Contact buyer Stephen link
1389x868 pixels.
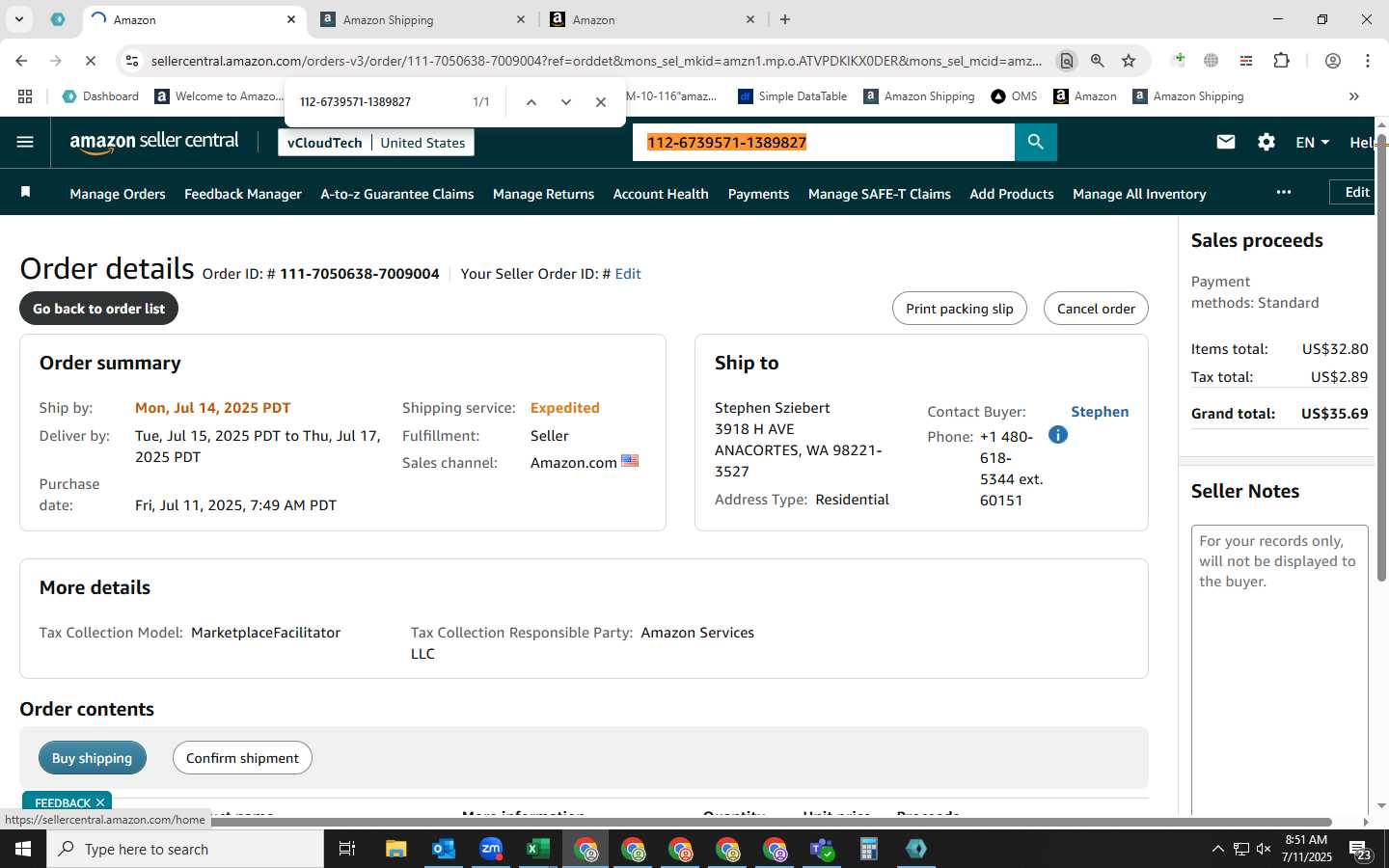click(x=1100, y=412)
